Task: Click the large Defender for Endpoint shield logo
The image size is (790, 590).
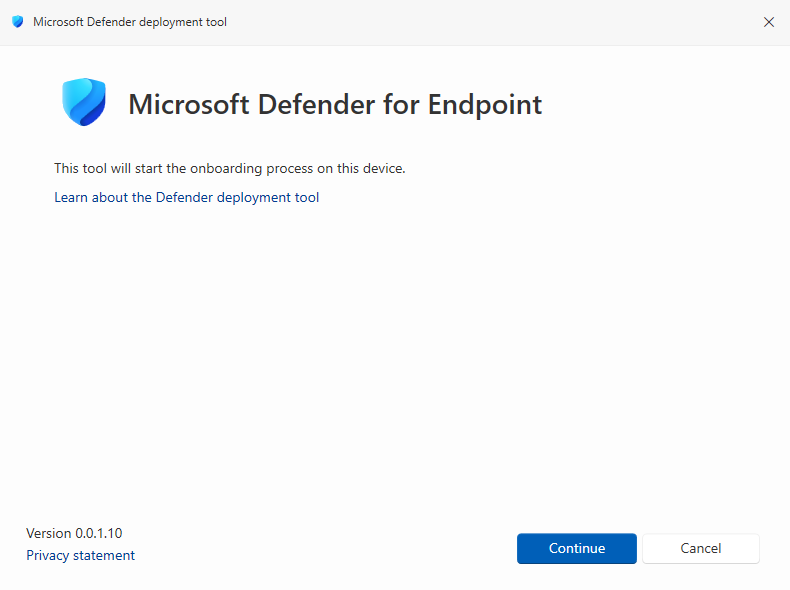Action: [84, 102]
